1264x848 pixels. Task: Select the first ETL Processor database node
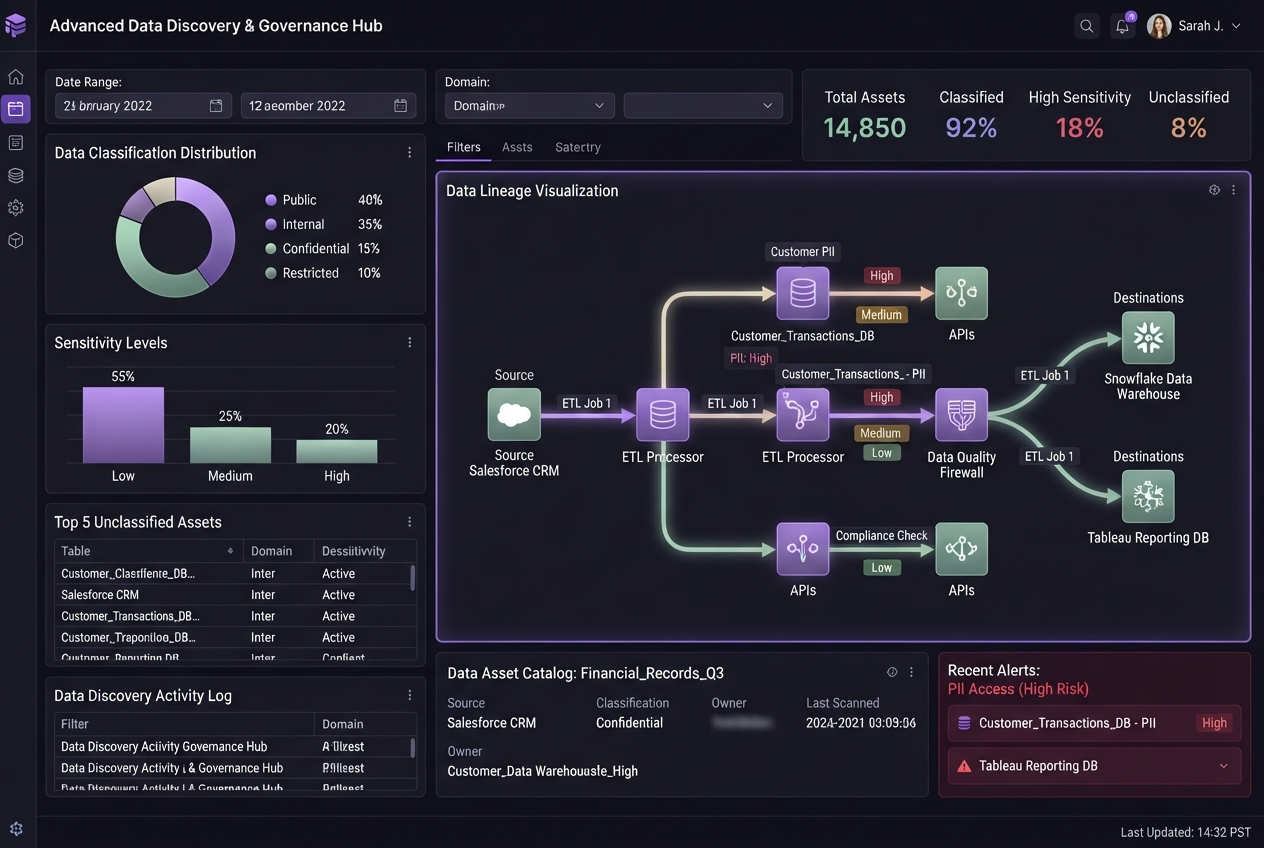coord(663,415)
